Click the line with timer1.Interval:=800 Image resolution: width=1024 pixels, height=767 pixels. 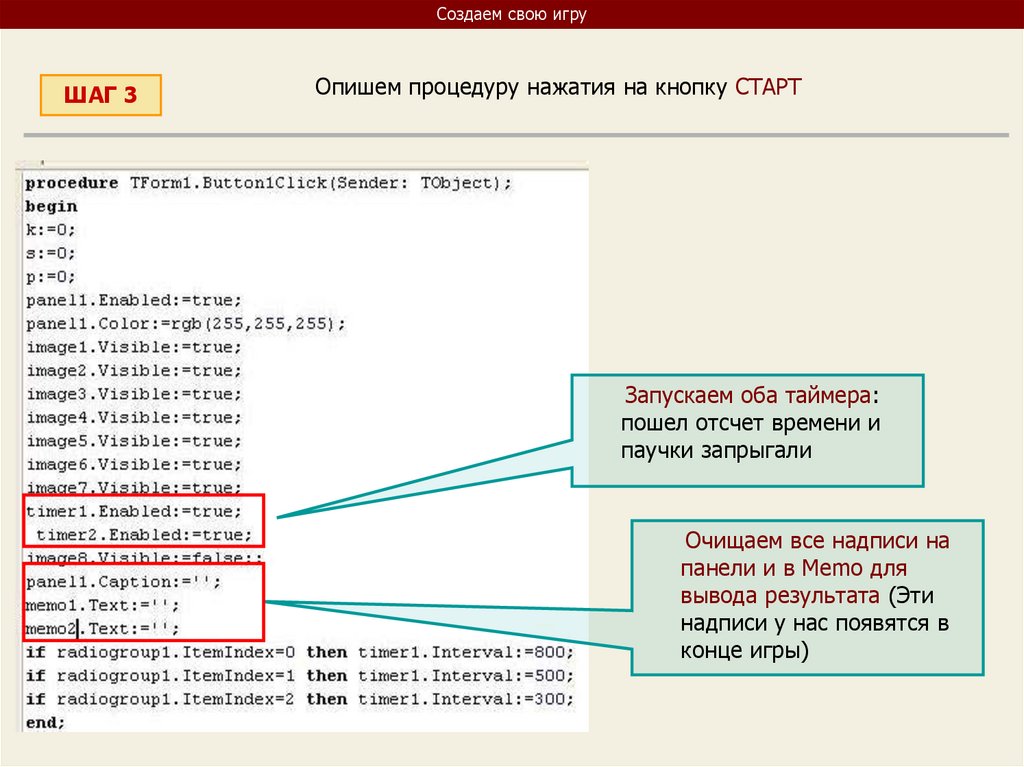pyautogui.click(x=300, y=653)
